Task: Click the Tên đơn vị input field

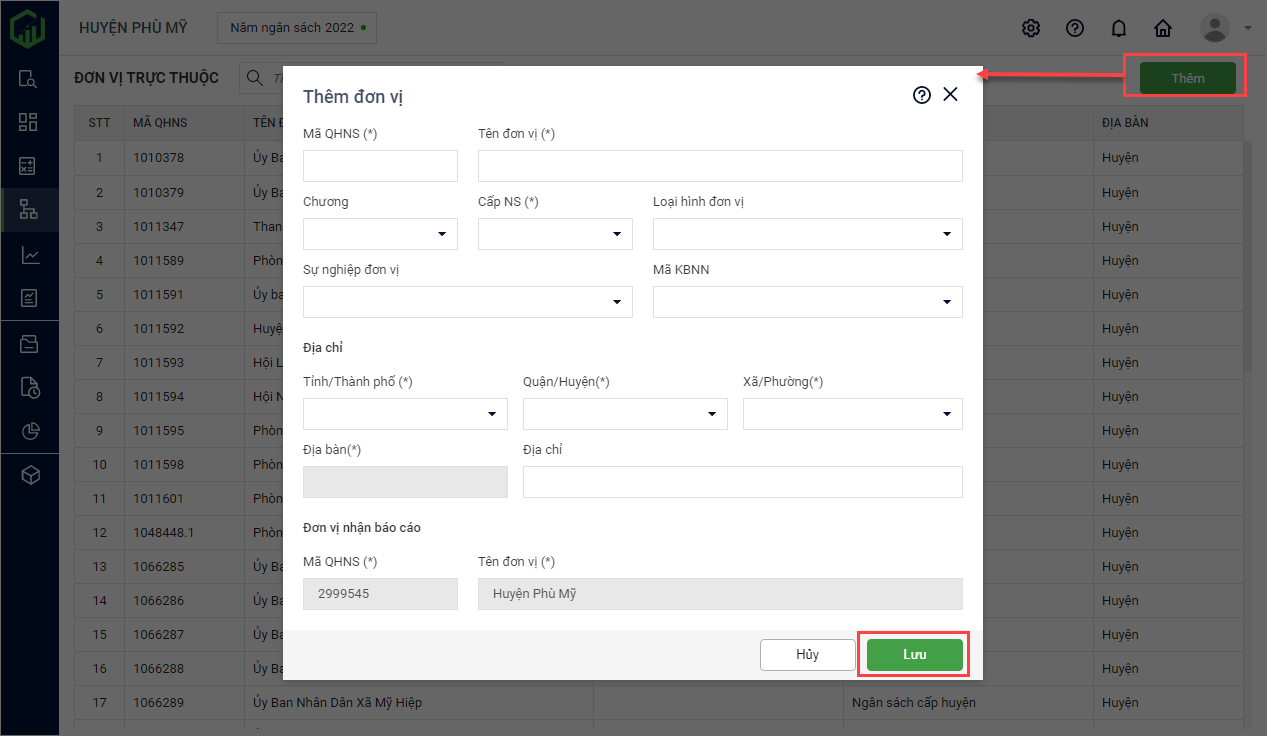Action: pyautogui.click(x=720, y=166)
